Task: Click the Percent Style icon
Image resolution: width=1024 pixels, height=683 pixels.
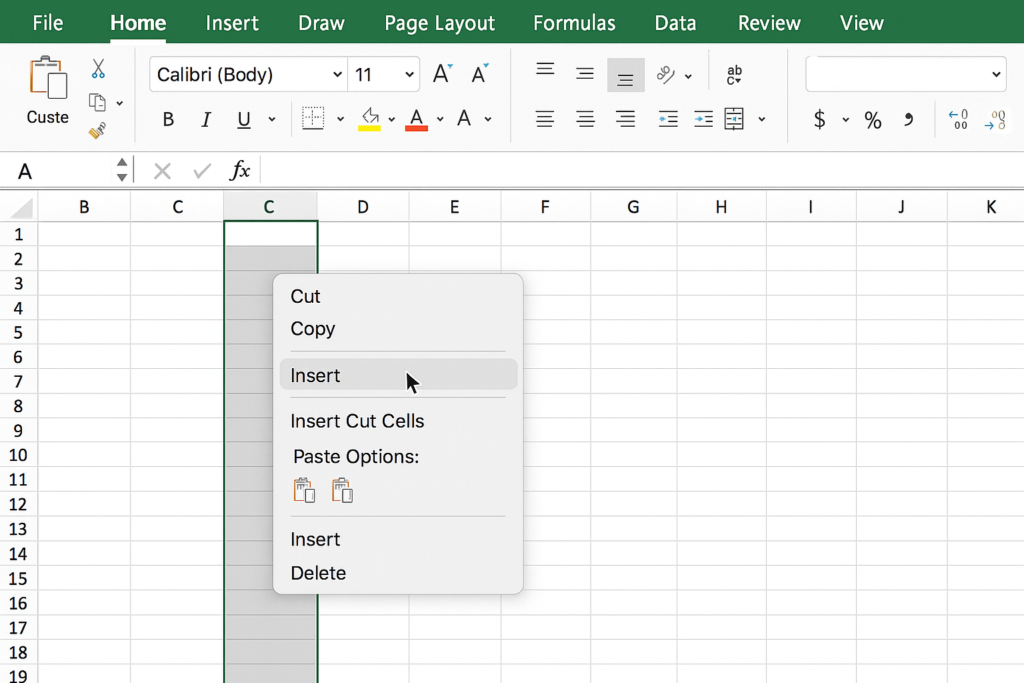Action: [873, 120]
